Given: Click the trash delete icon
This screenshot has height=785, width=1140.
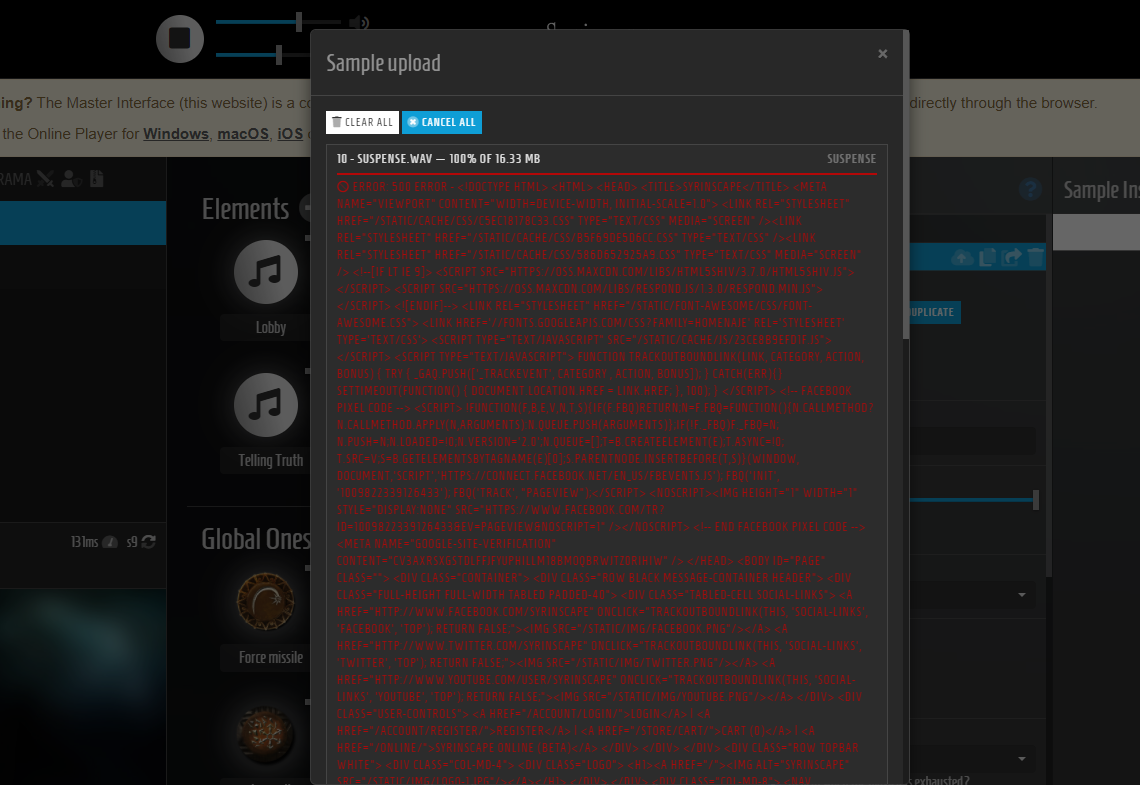Looking at the screenshot, I should (x=1035, y=257).
